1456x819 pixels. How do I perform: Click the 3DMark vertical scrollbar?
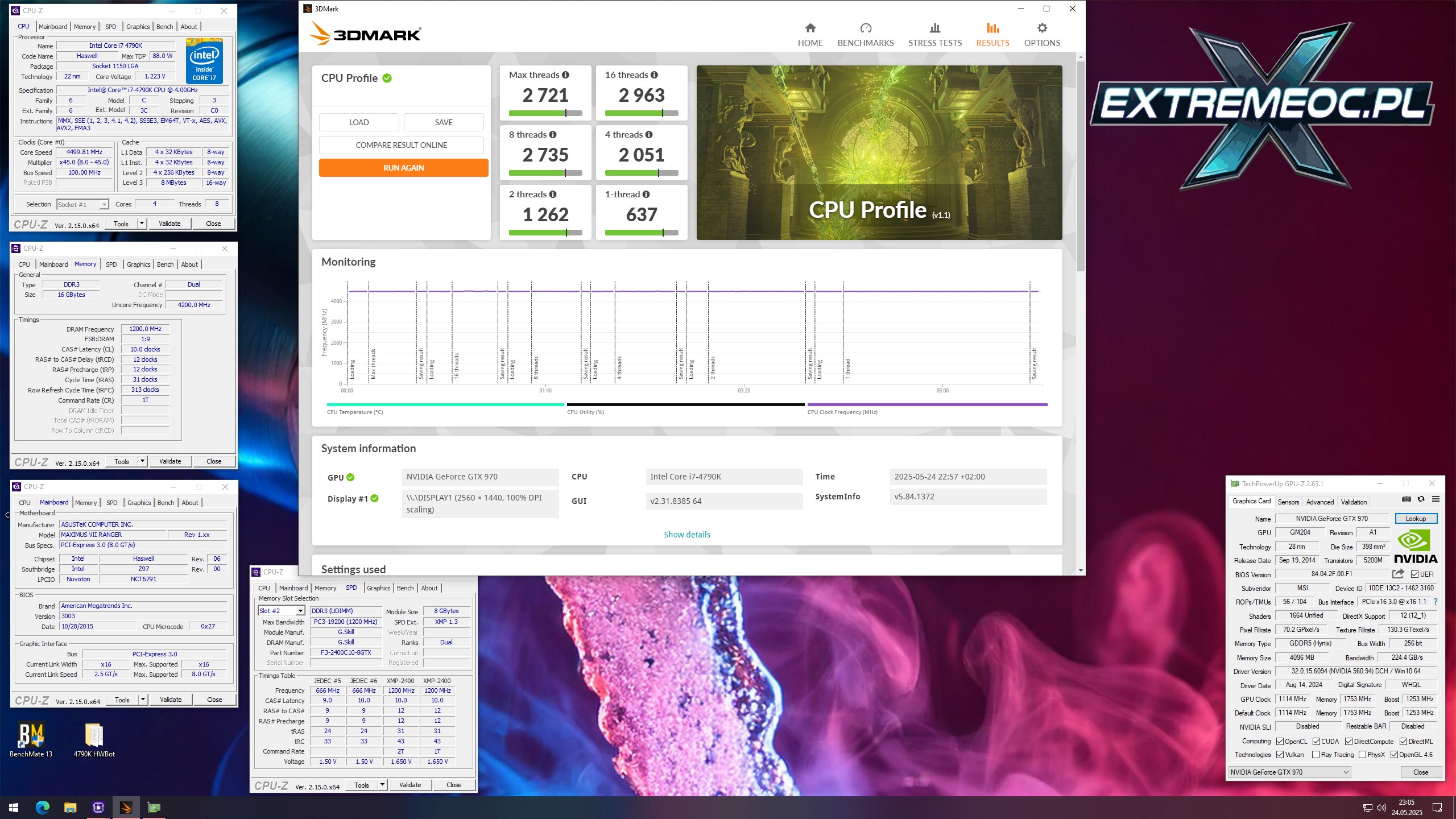coord(1080,165)
